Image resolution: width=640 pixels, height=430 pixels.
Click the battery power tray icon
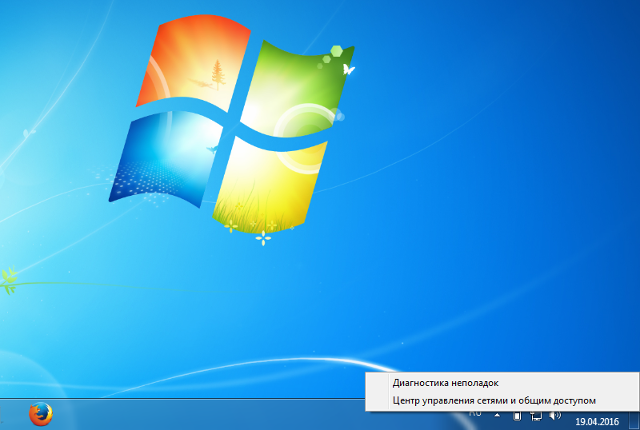pyautogui.click(x=517, y=416)
